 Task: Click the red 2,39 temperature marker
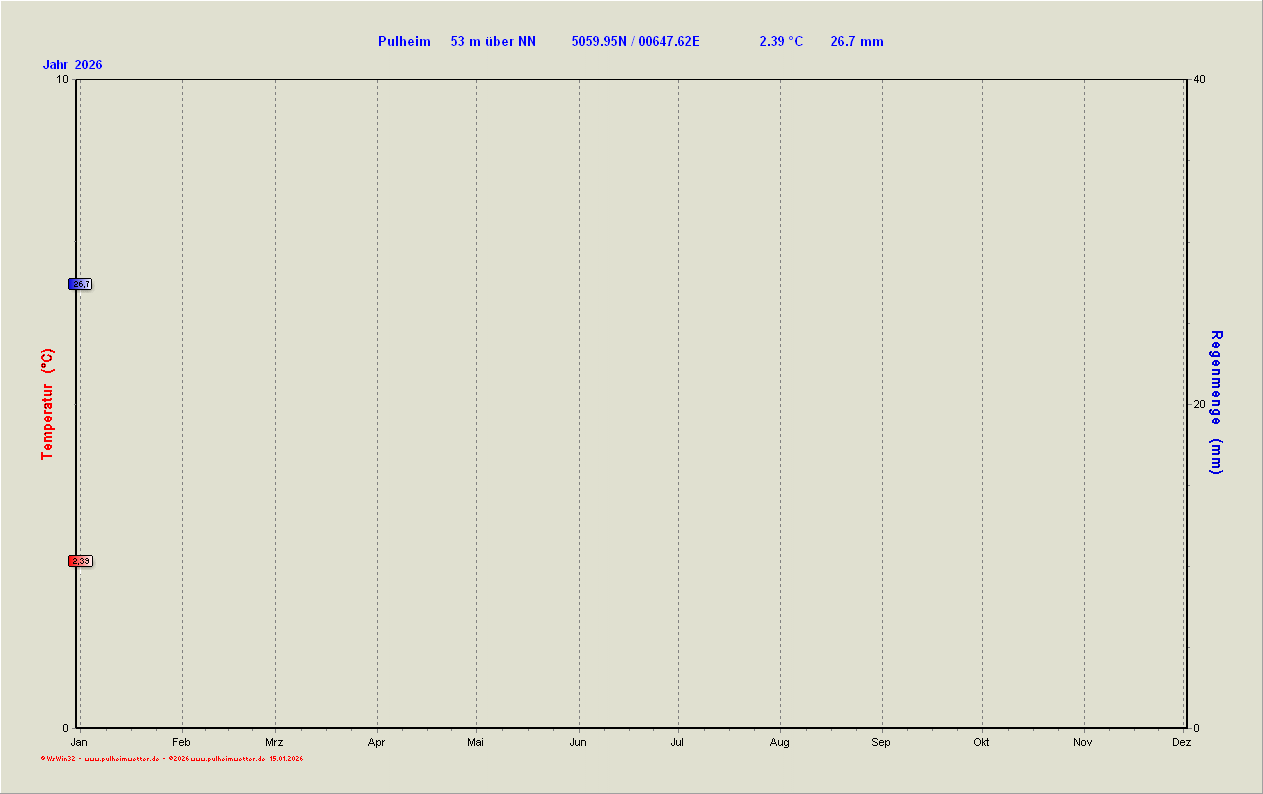pyautogui.click(x=80, y=561)
